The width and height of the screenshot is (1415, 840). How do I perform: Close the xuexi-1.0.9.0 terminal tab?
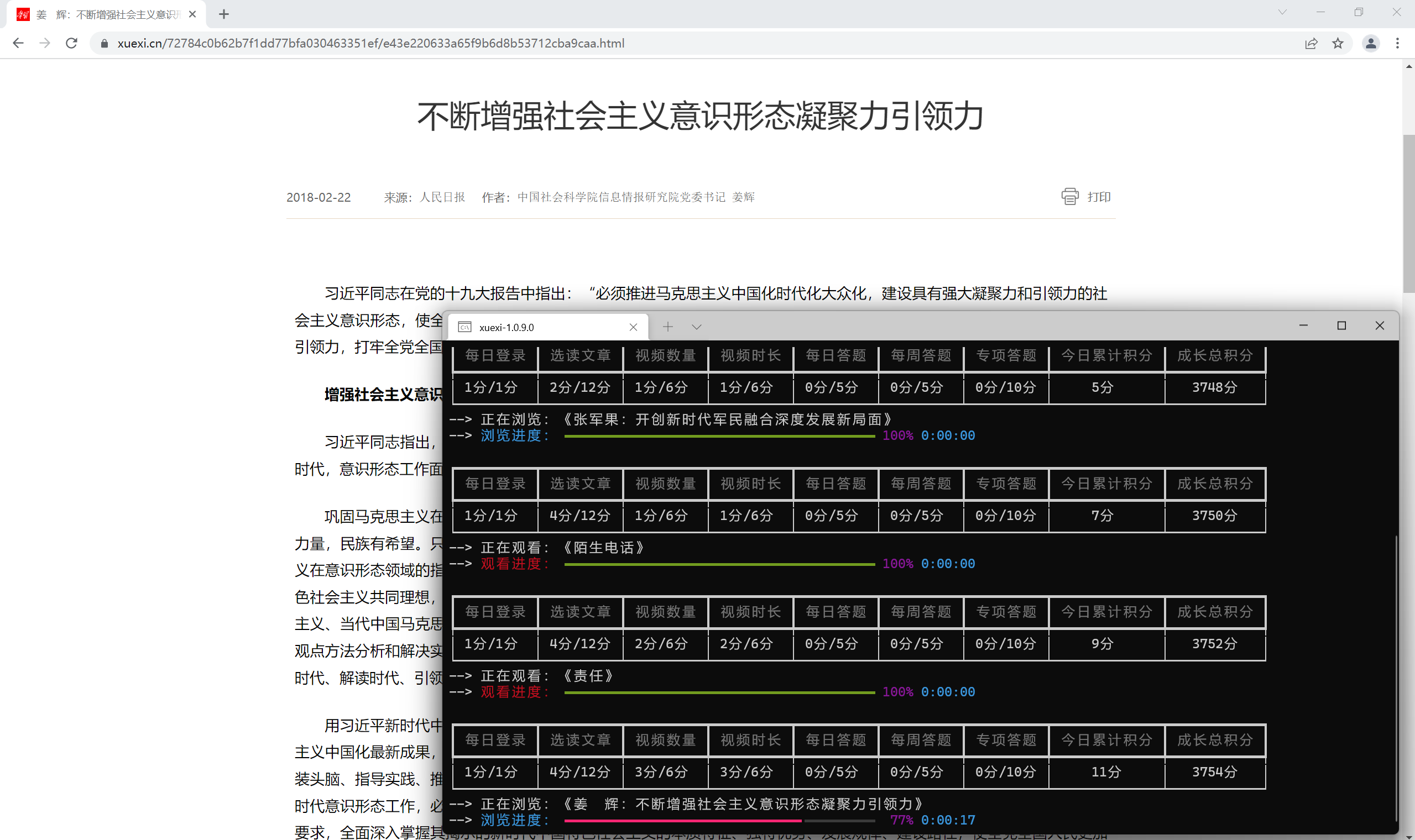(633, 327)
